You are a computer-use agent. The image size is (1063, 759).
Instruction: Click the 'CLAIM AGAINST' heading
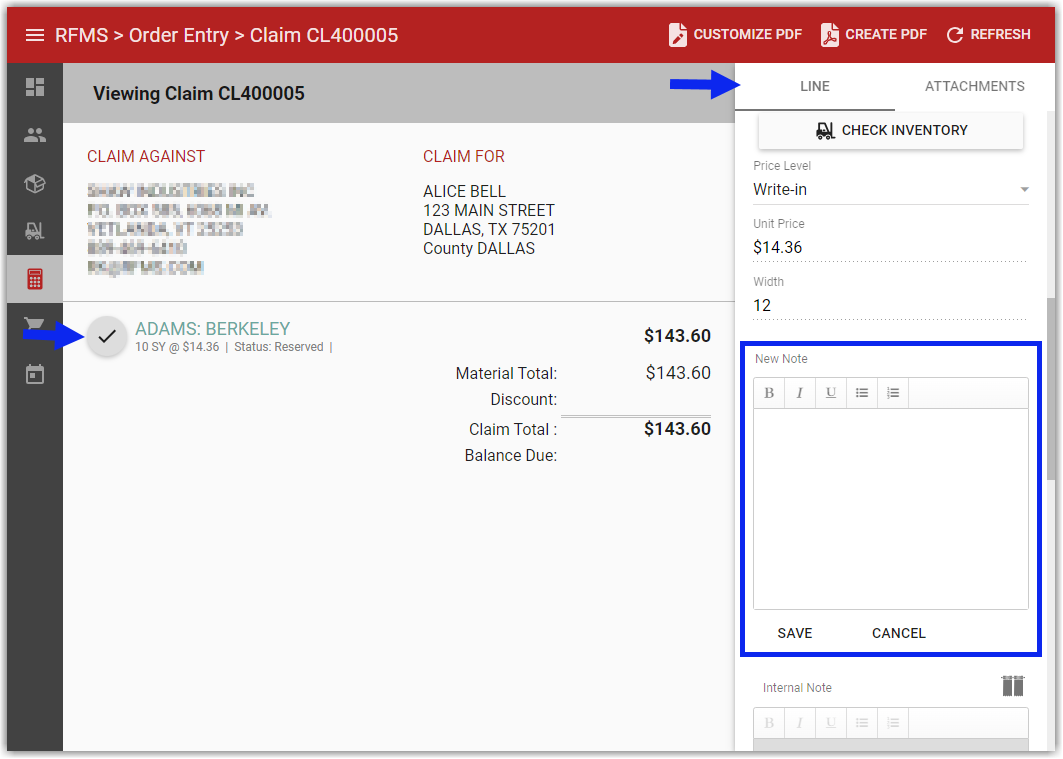(146, 157)
